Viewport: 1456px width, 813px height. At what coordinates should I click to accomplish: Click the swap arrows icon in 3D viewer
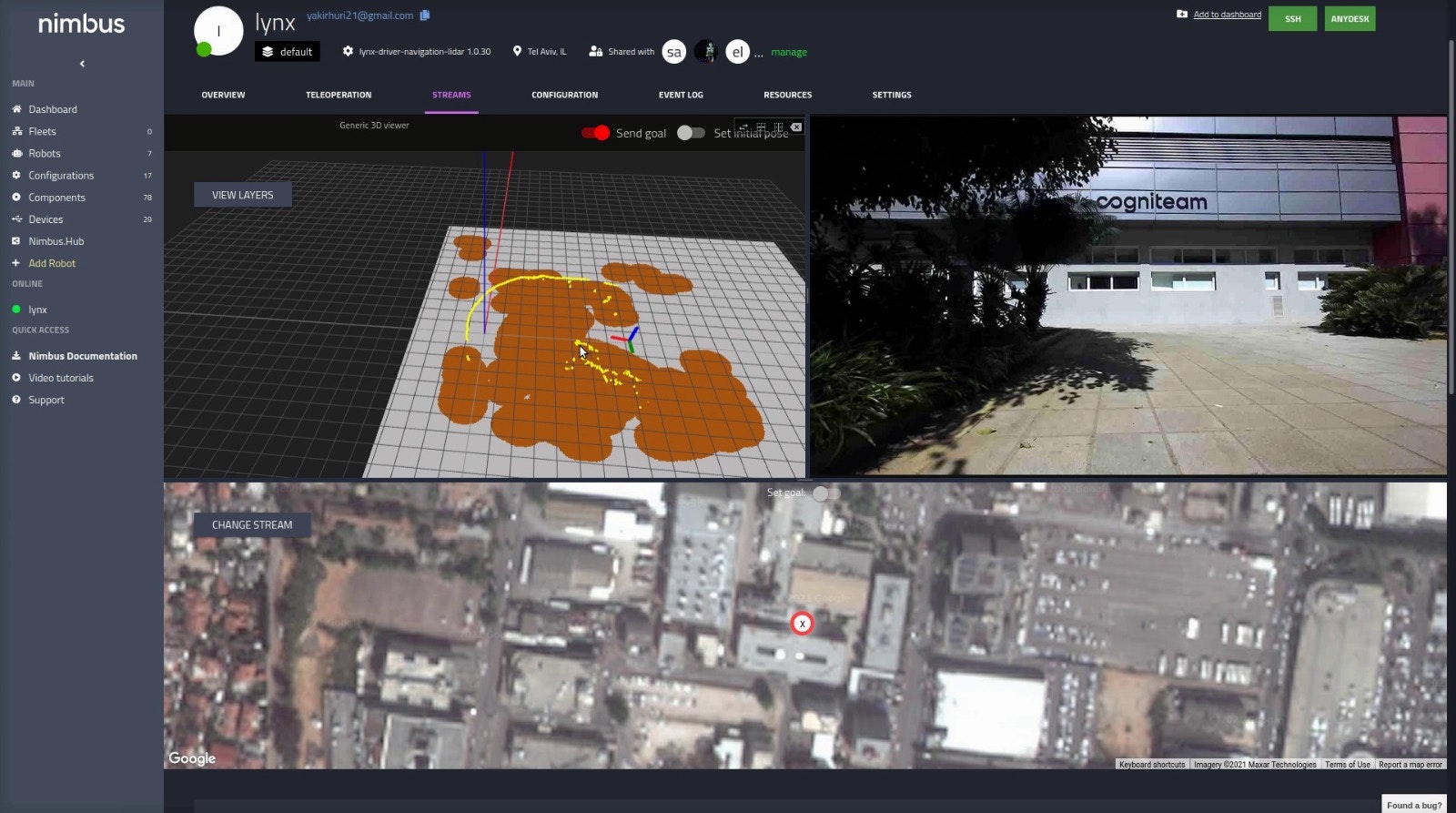[x=743, y=127]
